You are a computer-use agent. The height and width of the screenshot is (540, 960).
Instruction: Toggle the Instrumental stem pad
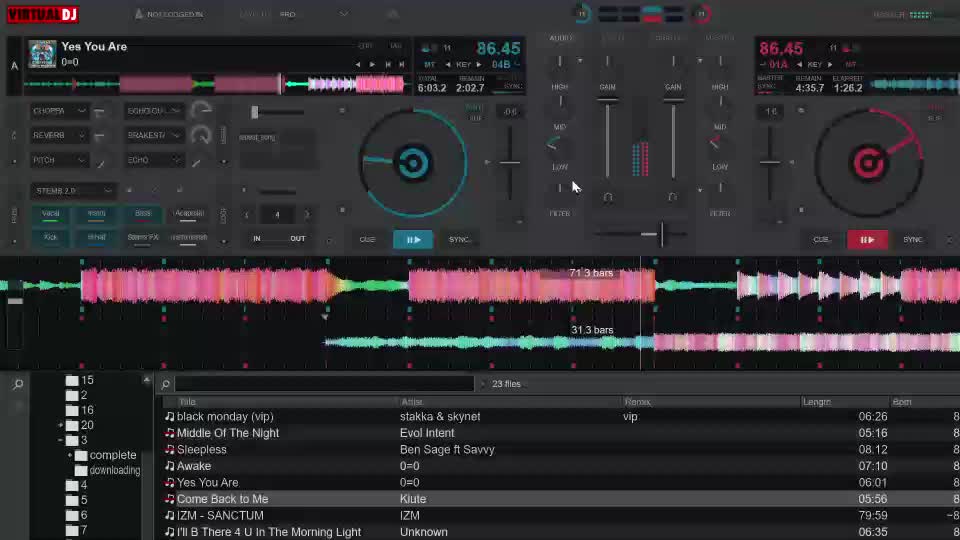(189, 238)
